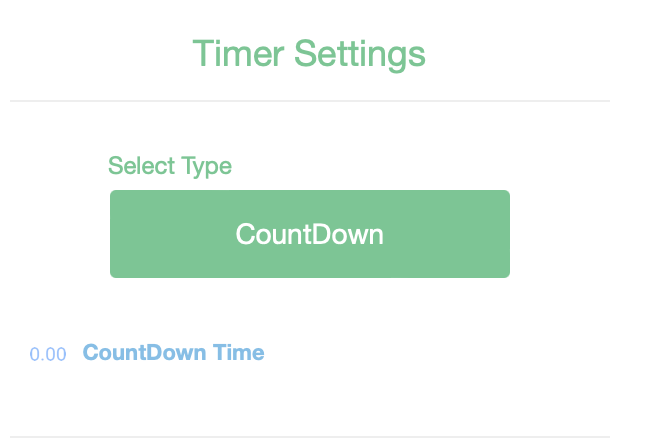This screenshot has height=438, width=652.
Task: Open the CountDown type selector
Action: point(309,234)
